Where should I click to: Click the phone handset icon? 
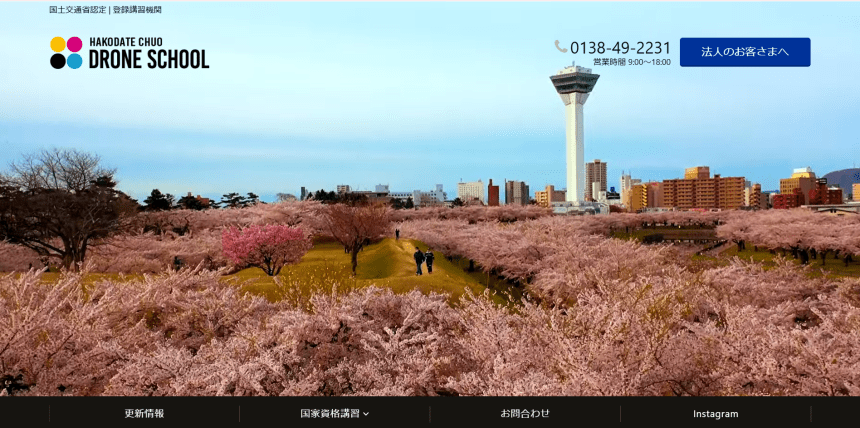560,47
